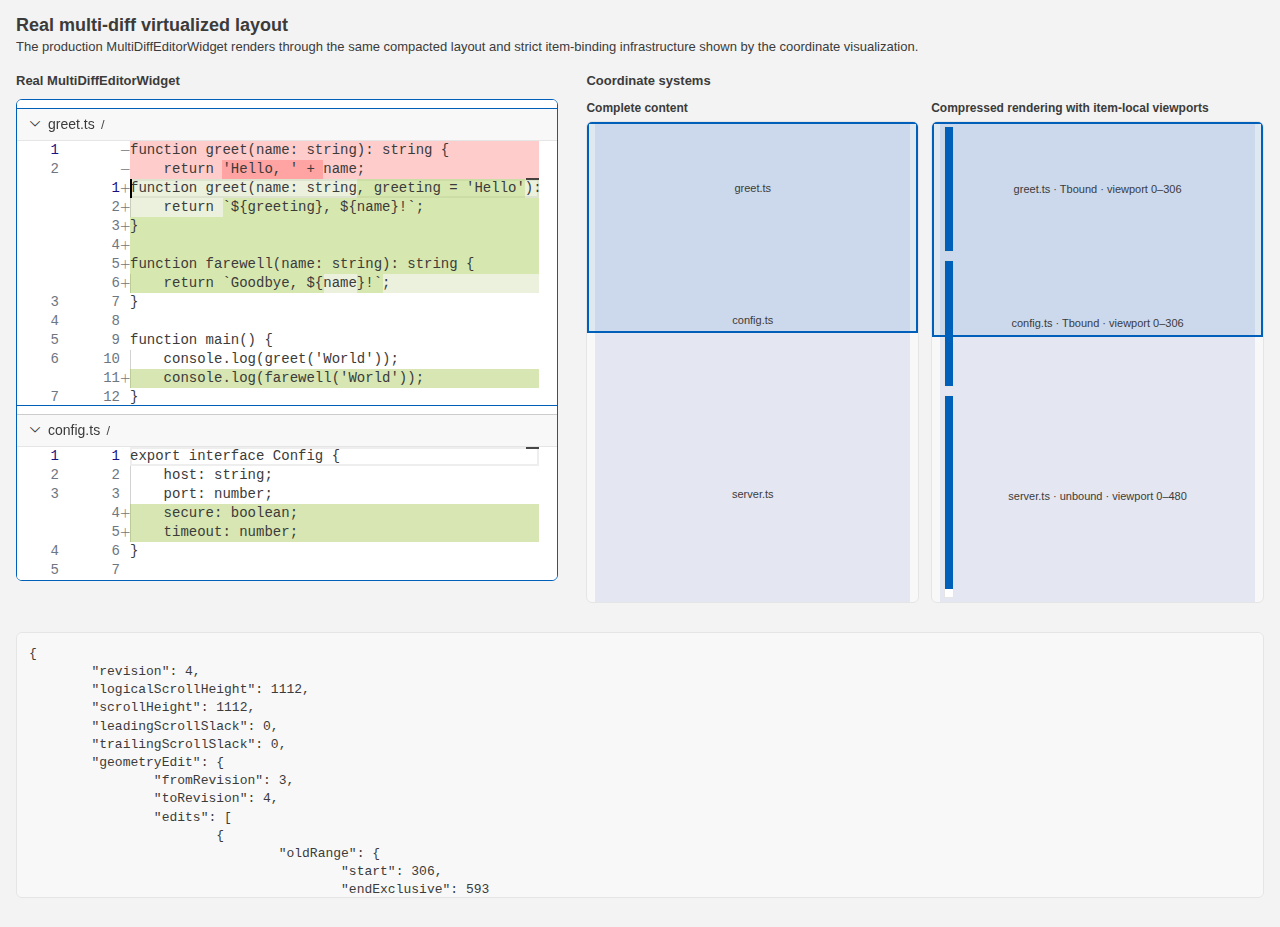This screenshot has height=927, width=1280.
Task: Click the JSON line "scrollHeight": 1112
Action: (x=174, y=707)
